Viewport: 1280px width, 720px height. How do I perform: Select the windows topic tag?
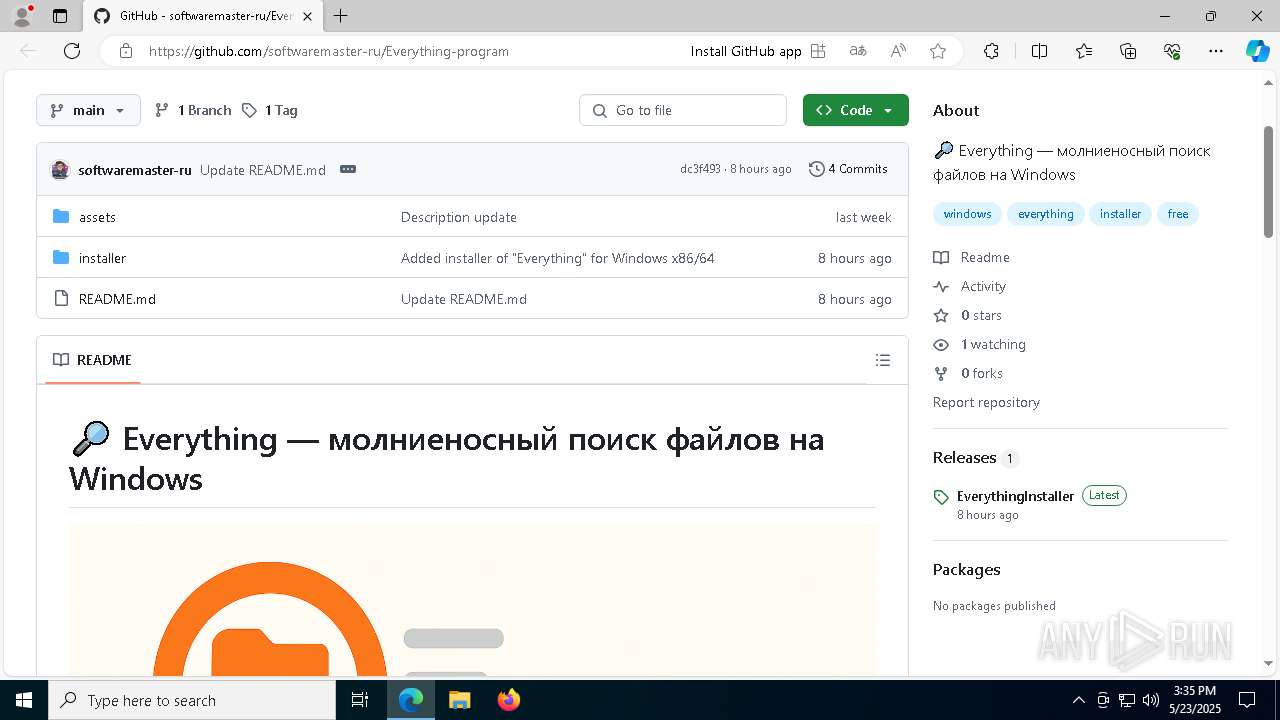[x=968, y=214]
